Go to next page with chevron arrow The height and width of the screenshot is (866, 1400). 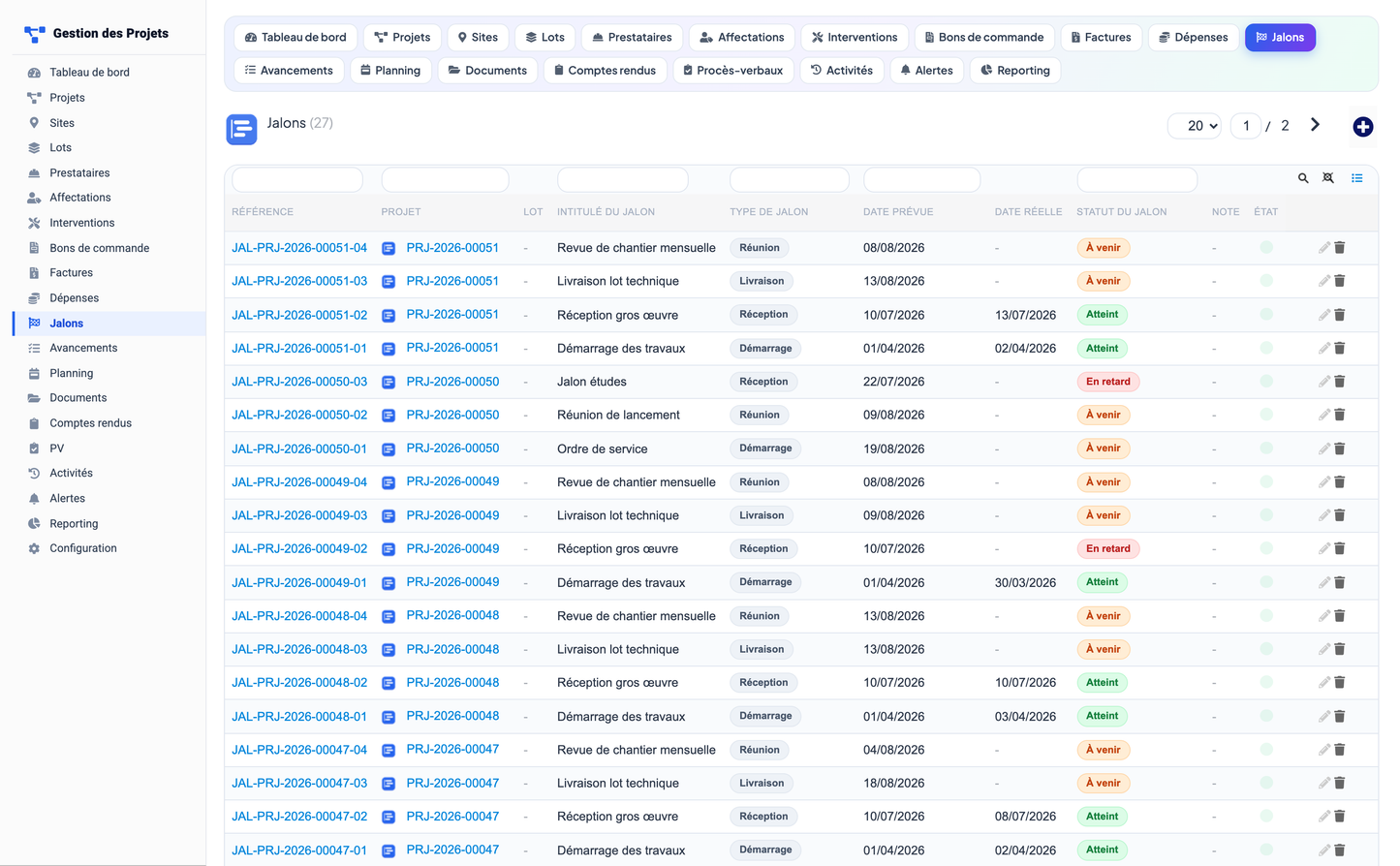[x=1315, y=125]
